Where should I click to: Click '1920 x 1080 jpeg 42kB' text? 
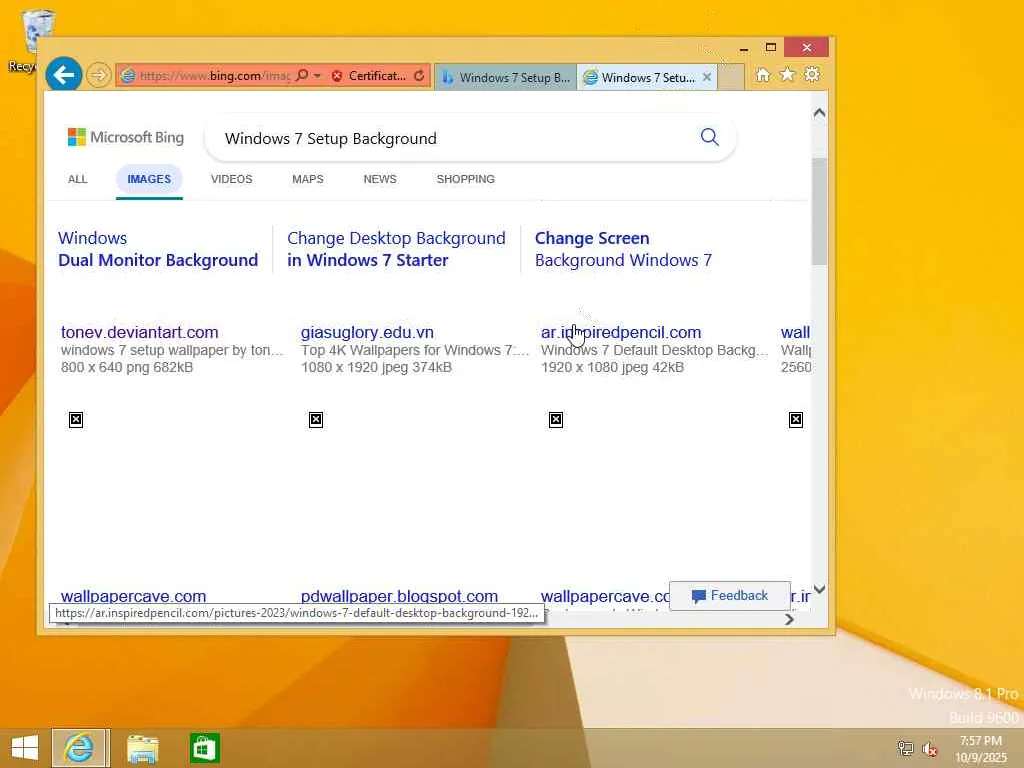[x=613, y=367]
